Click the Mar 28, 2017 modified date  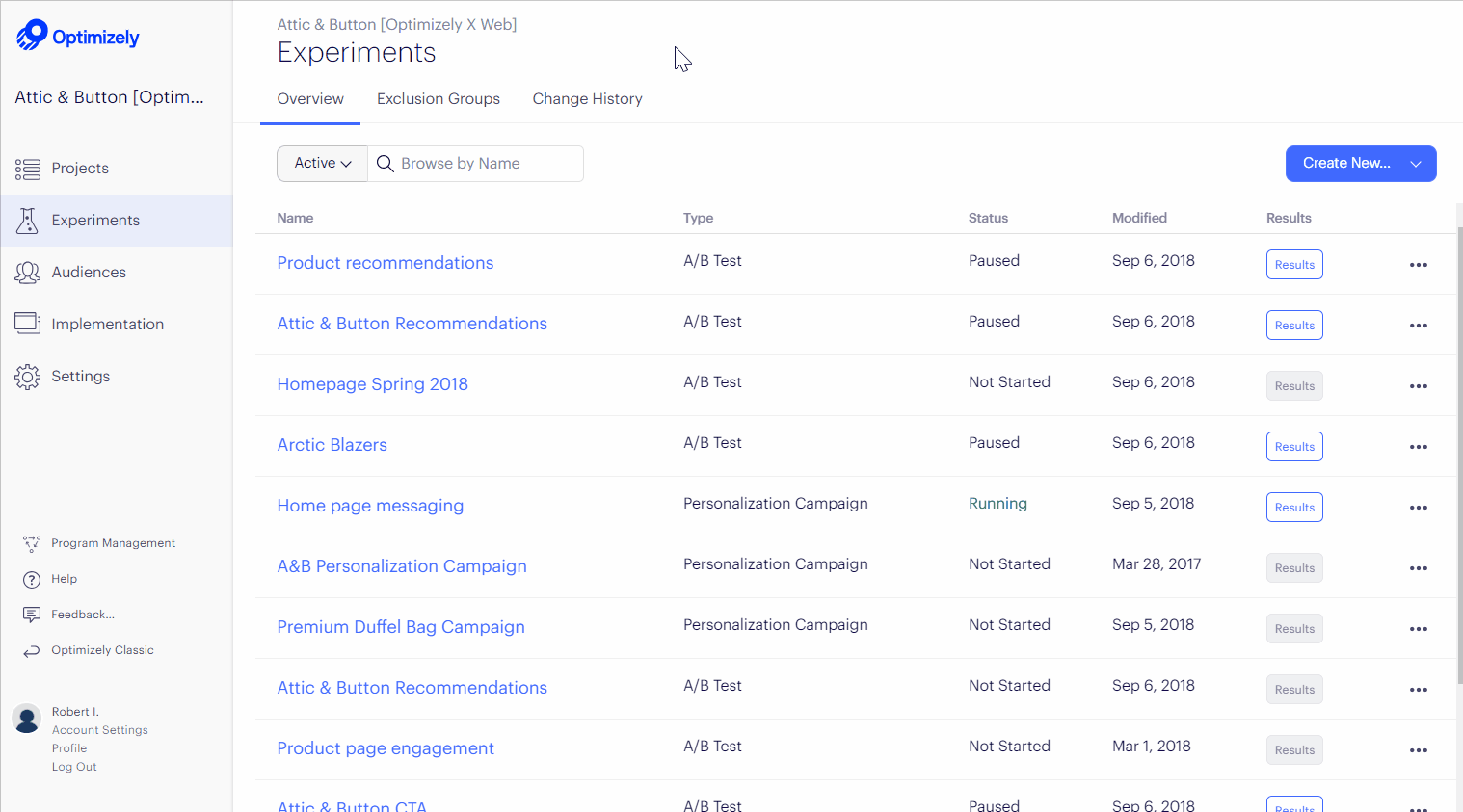click(x=1157, y=564)
